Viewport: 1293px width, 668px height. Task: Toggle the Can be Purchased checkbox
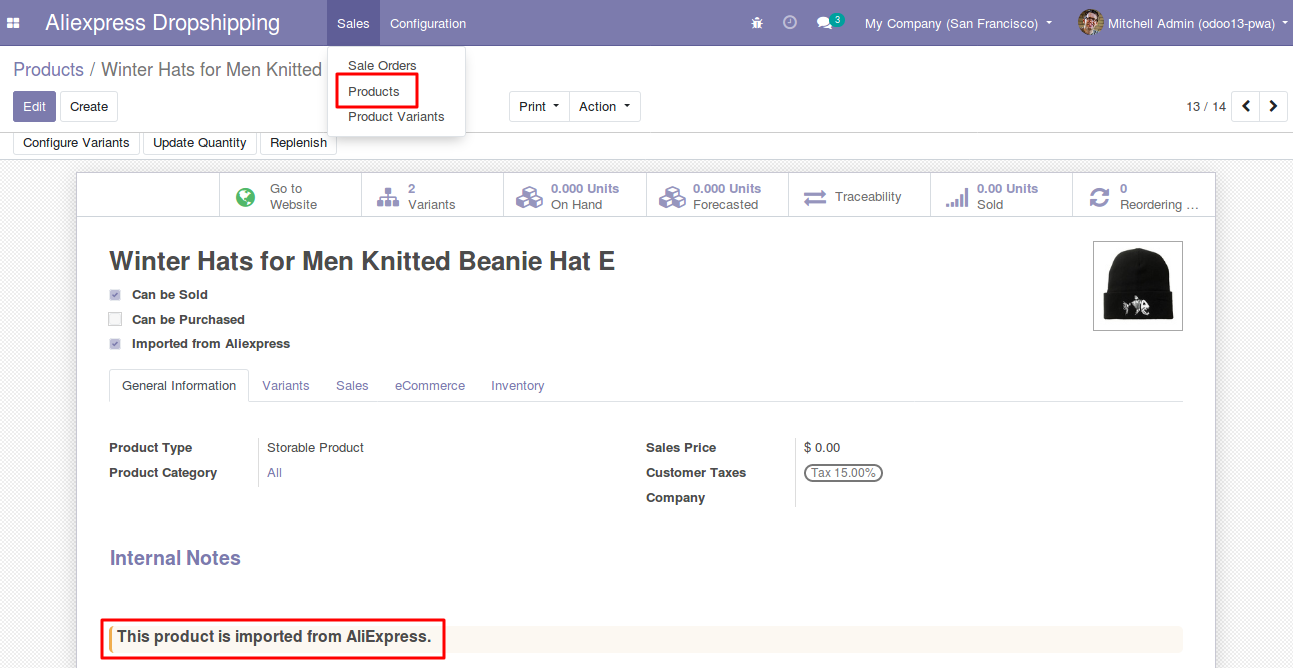[x=115, y=320]
